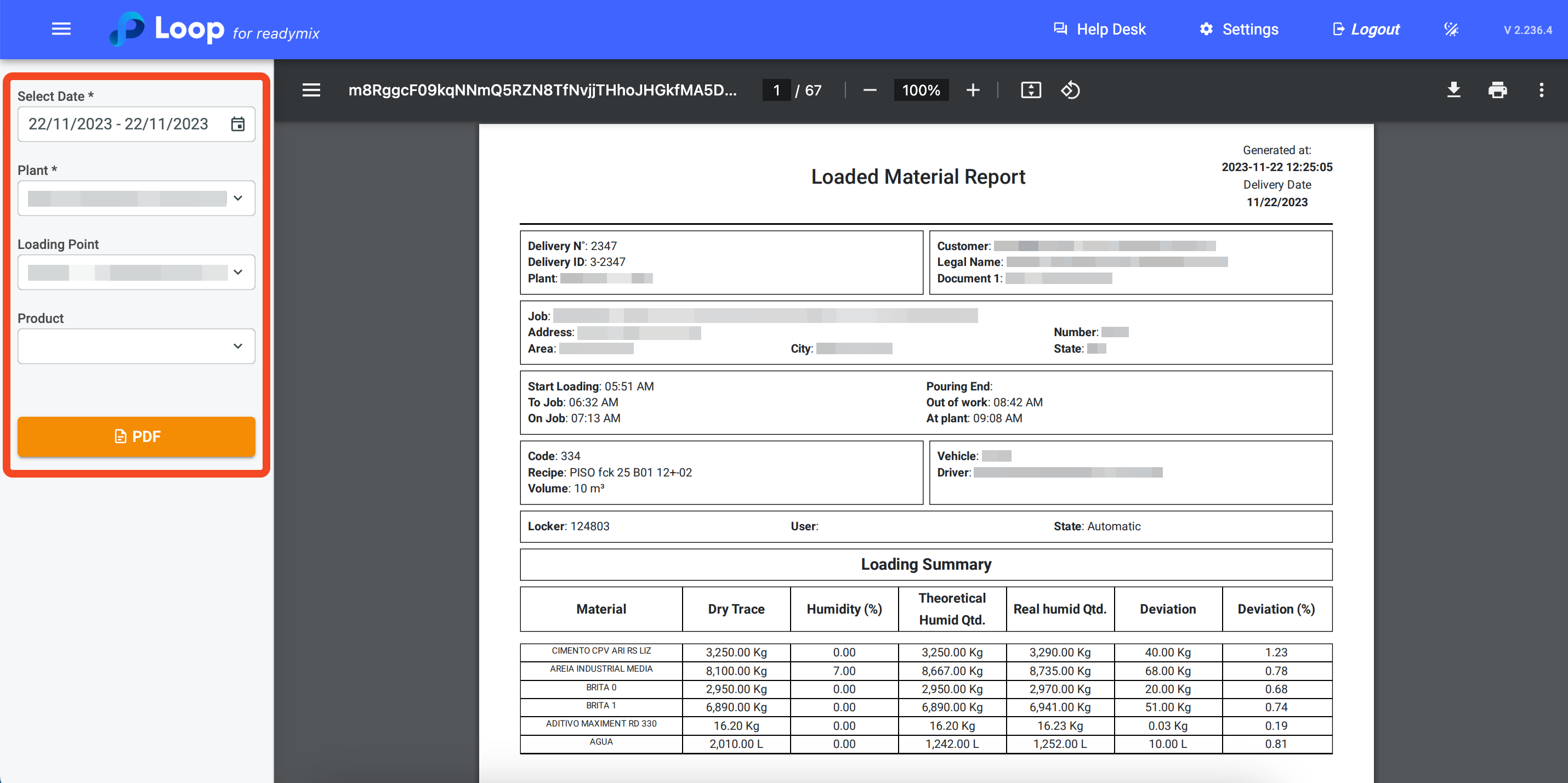Open the main hamburger navigation menu

61,29
